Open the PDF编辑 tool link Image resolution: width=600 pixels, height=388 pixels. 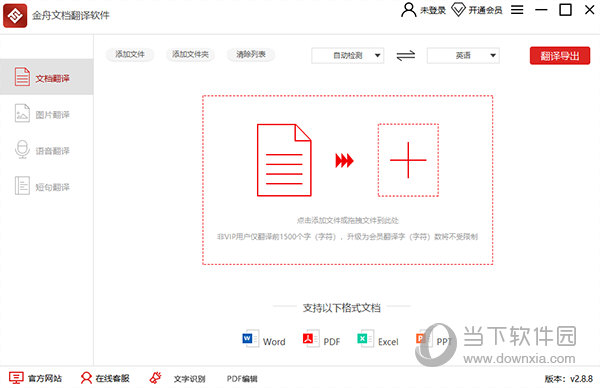click(x=242, y=379)
